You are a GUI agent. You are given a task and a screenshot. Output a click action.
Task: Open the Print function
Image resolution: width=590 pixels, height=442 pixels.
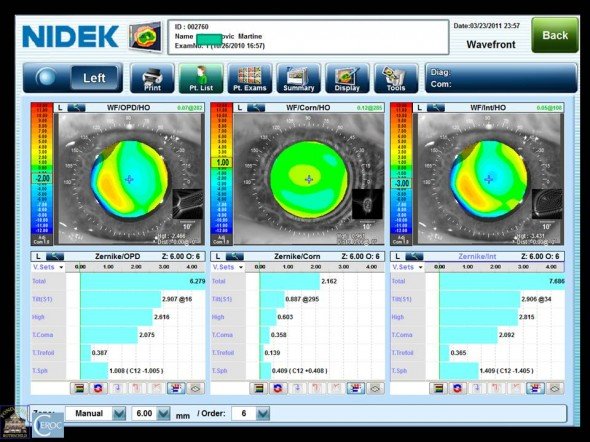152,78
